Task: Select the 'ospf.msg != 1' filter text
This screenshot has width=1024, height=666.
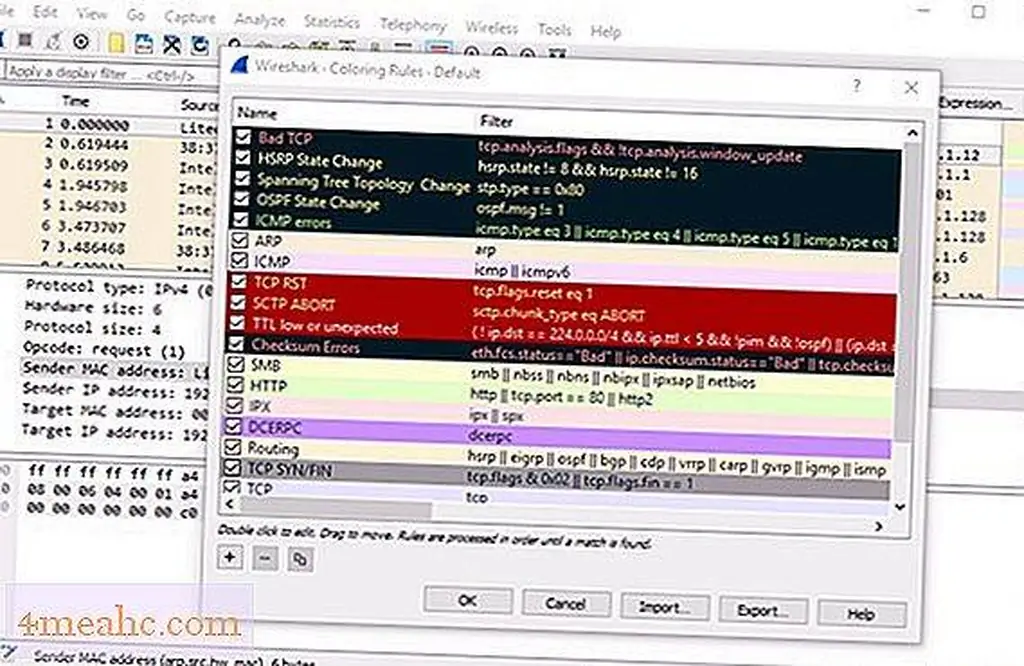Action: 520,210
